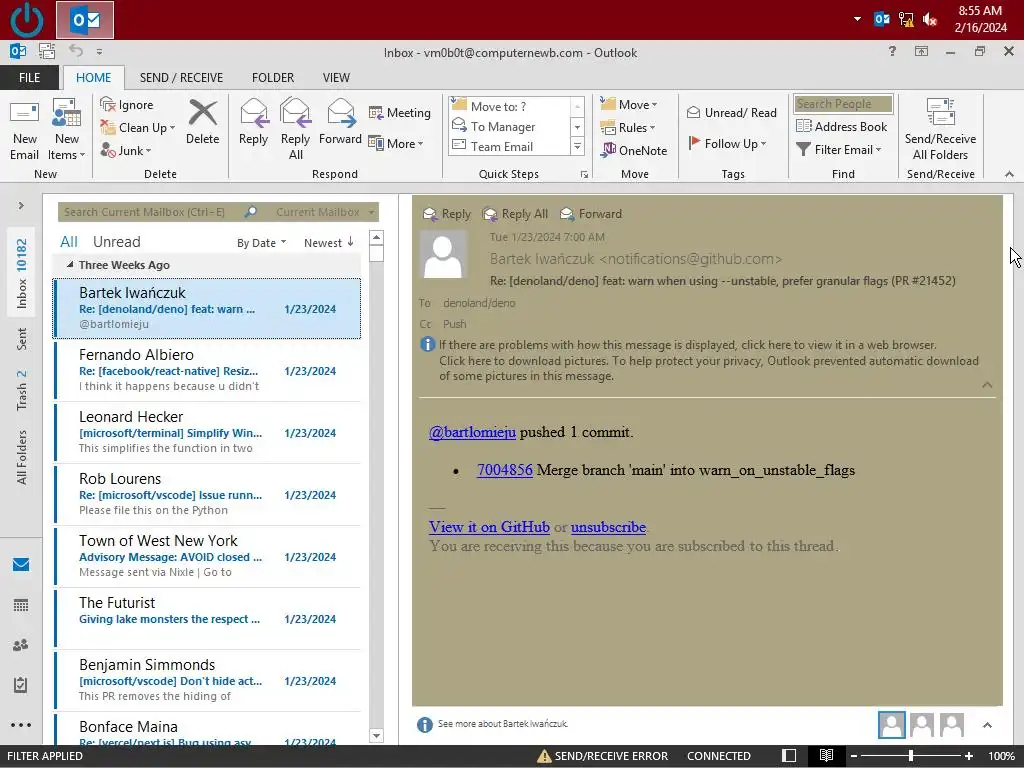Show All messages filter
Image resolution: width=1024 pixels, height=768 pixels.
pos(69,242)
